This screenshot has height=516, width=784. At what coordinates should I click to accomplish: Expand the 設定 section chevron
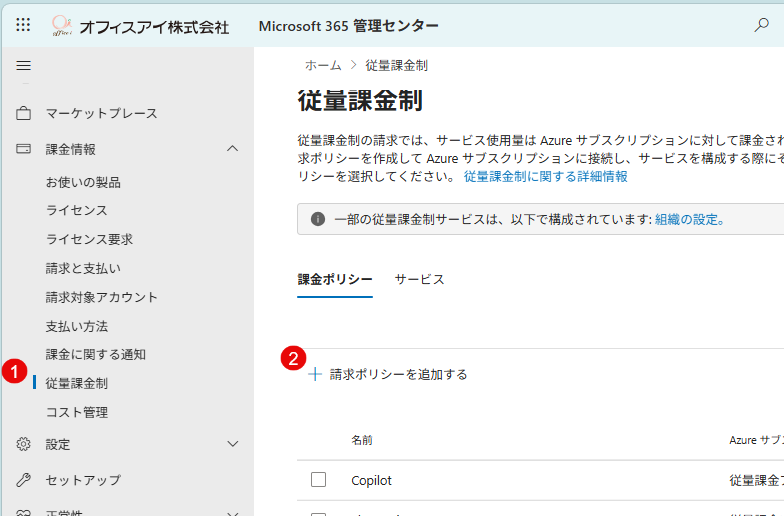point(232,444)
